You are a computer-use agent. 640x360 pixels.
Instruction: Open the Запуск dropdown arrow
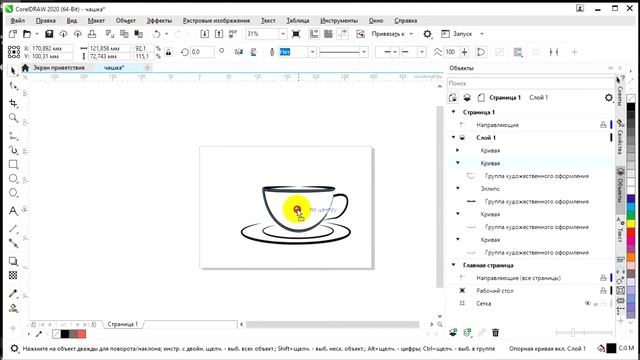click(482, 34)
